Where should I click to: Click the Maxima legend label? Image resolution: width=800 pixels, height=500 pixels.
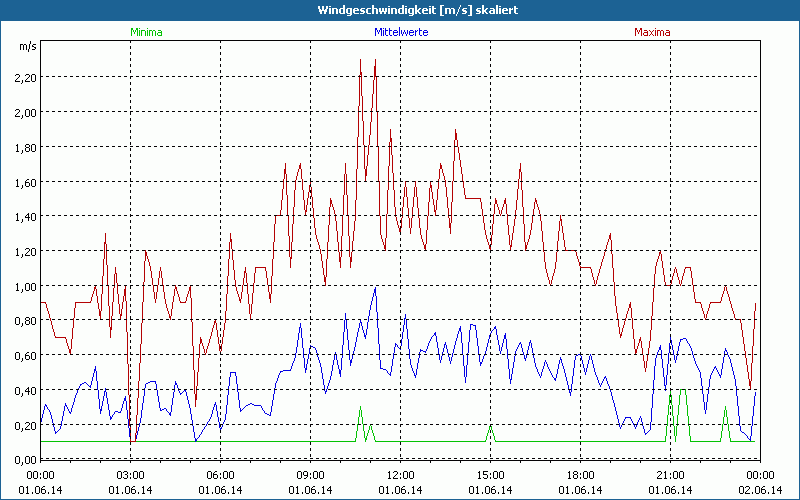652,32
